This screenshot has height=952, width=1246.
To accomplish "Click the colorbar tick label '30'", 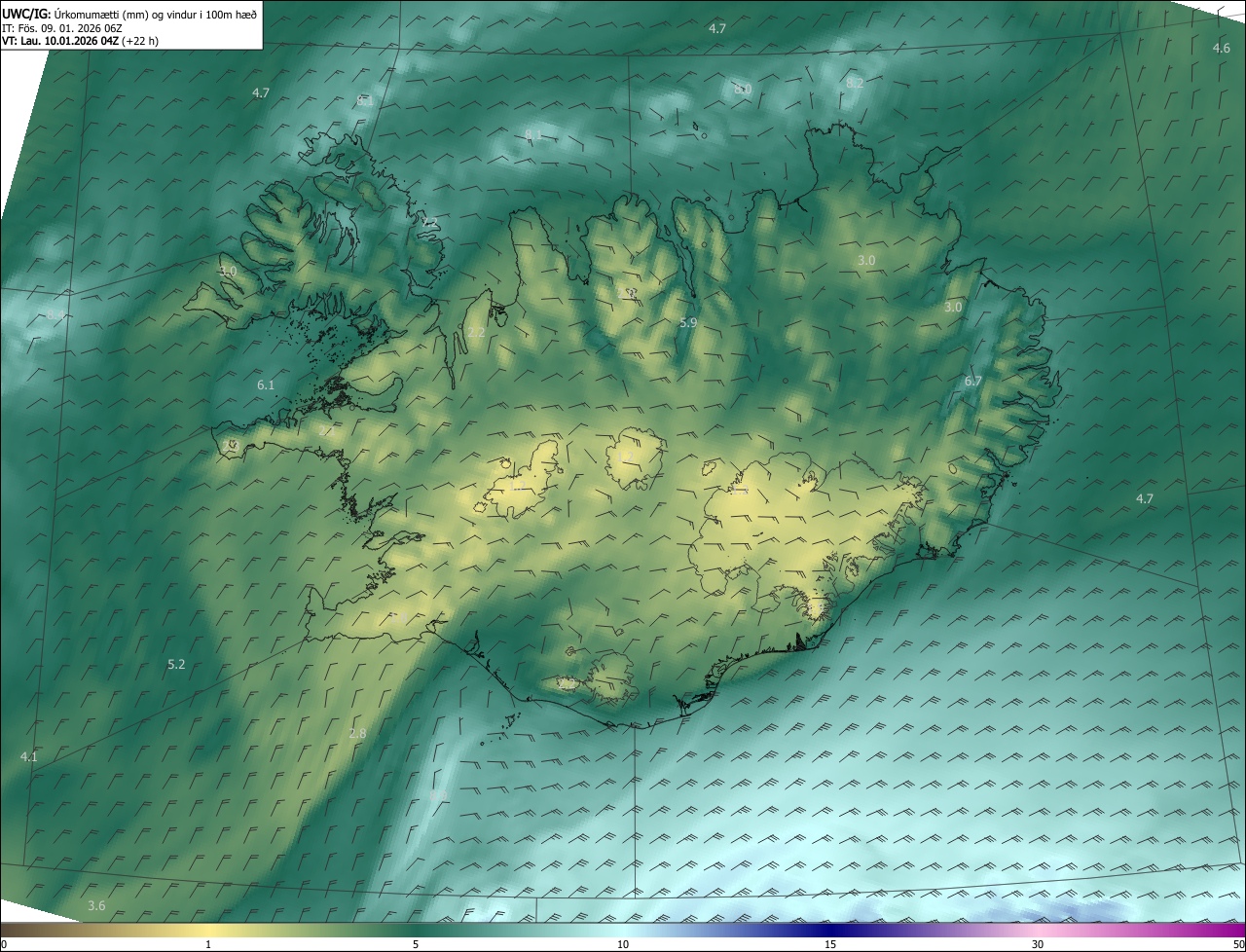I will click(1038, 945).
